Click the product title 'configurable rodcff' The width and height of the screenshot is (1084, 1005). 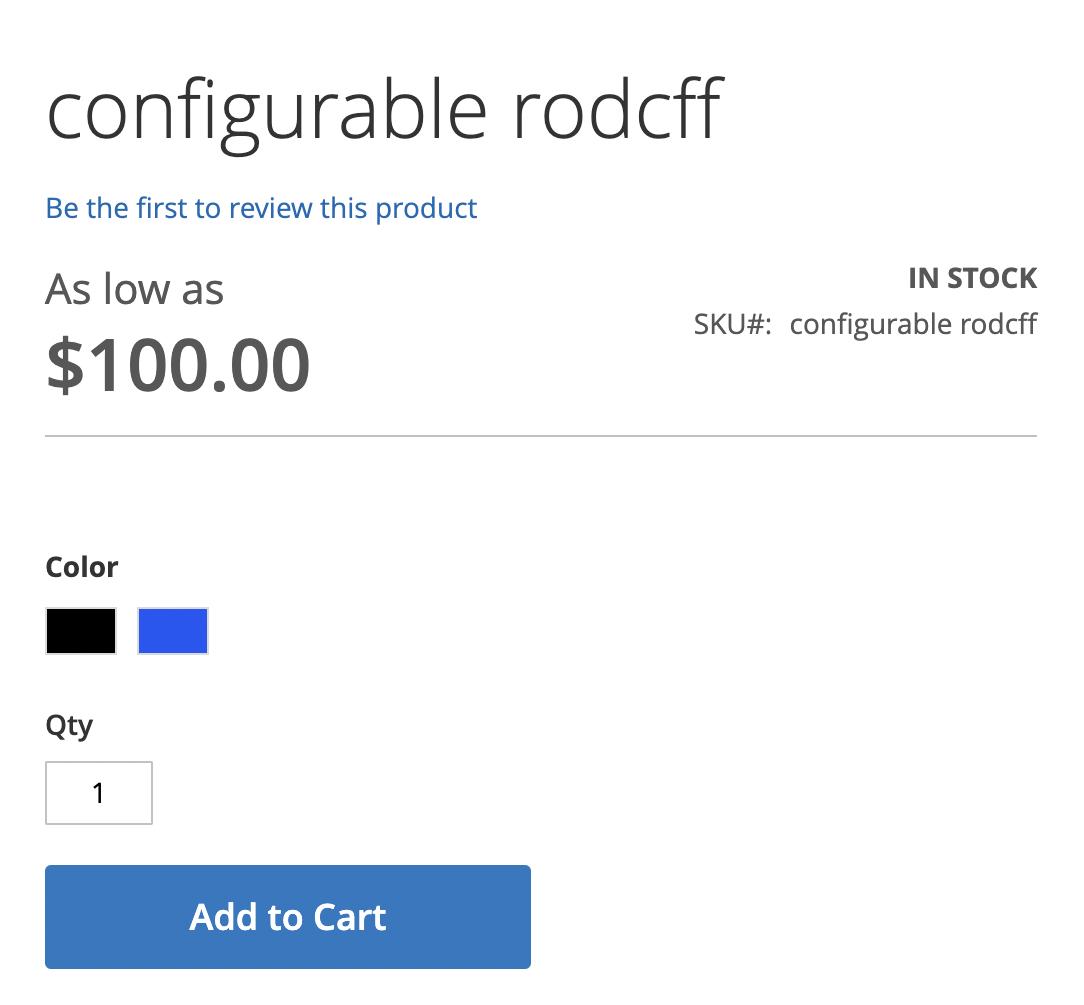click(x=384, y=108)
